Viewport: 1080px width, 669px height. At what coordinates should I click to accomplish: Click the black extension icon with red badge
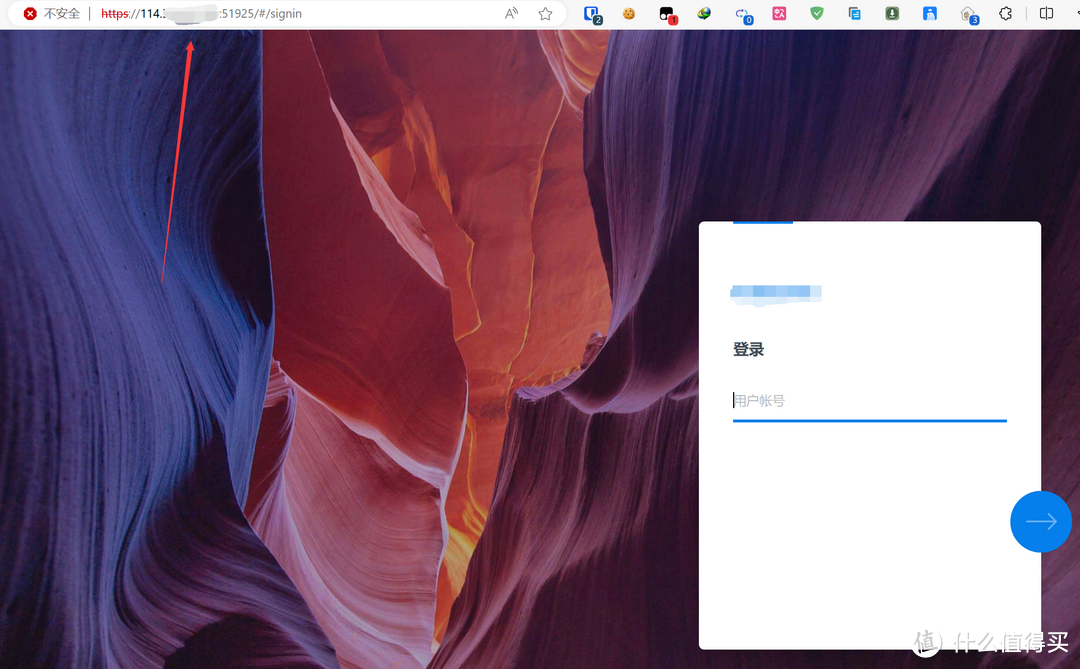pos(667,14)
